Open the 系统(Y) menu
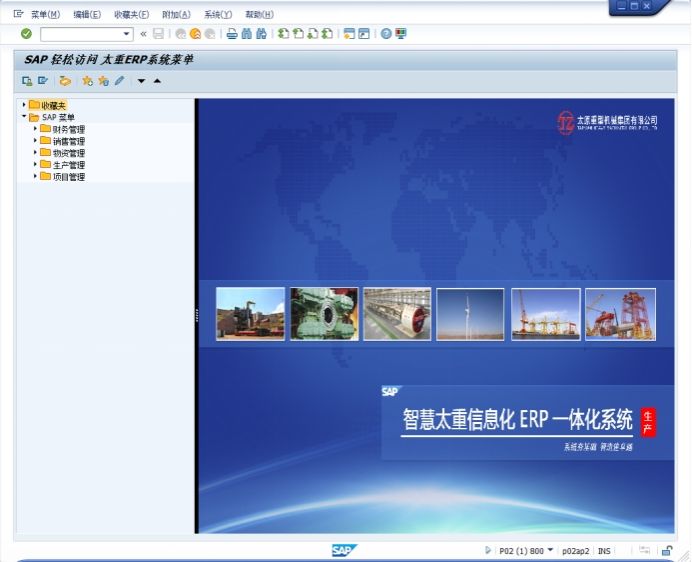 pos(218,15)
